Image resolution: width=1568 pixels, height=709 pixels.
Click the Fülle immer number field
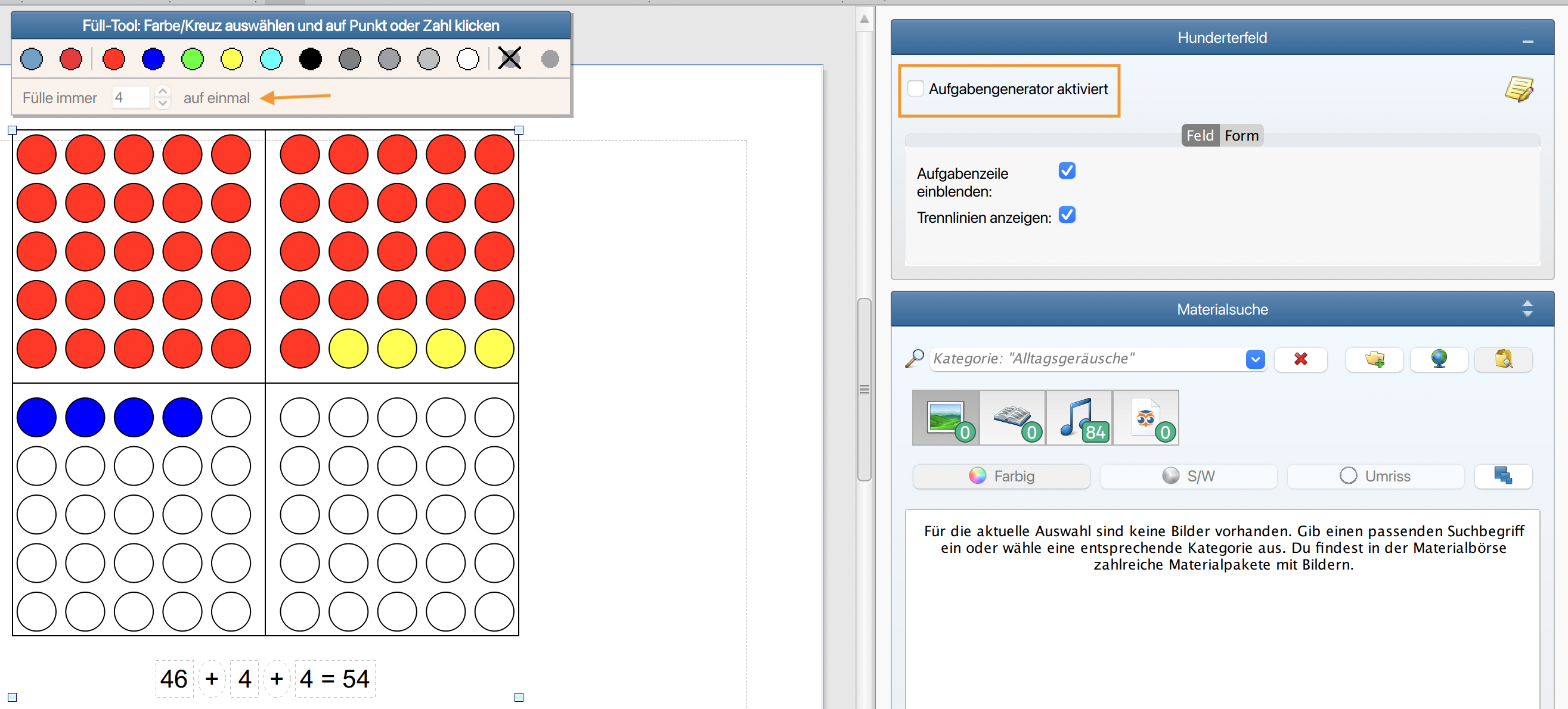point(131,98)
